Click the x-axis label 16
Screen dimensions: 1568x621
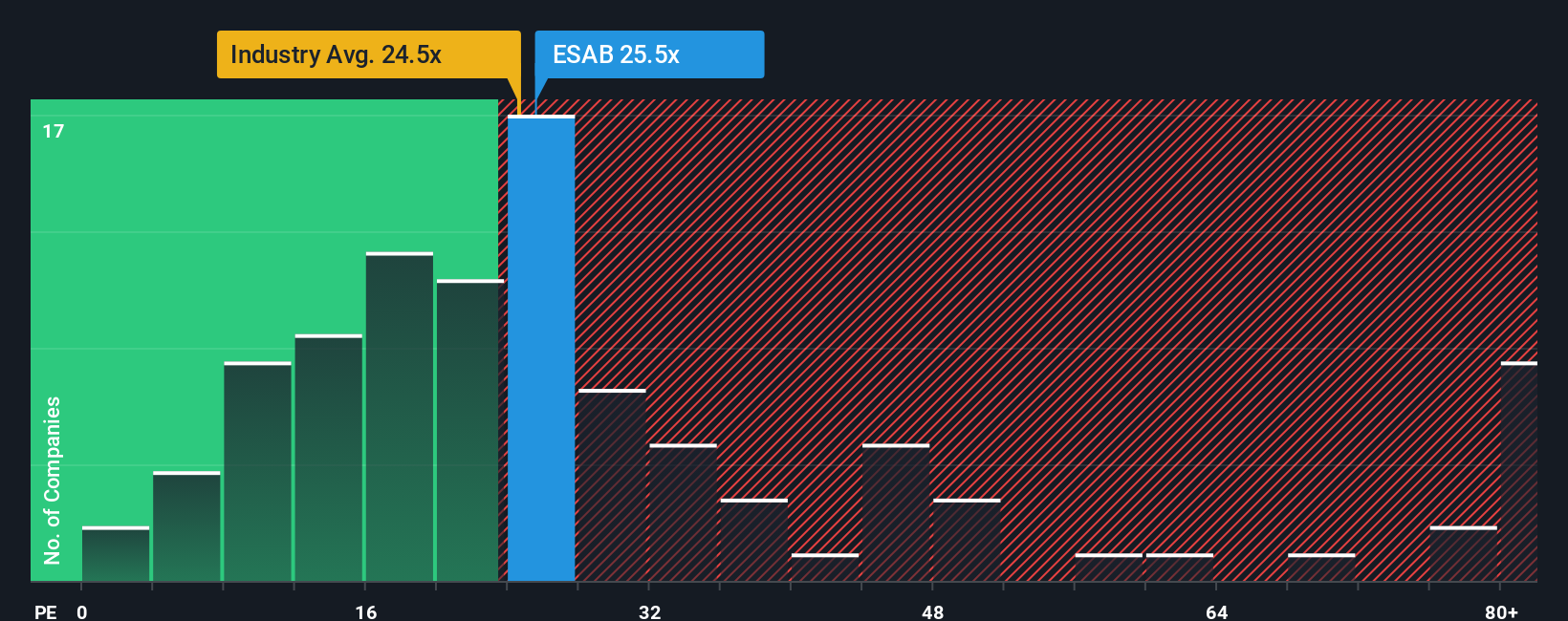[366, 611]
